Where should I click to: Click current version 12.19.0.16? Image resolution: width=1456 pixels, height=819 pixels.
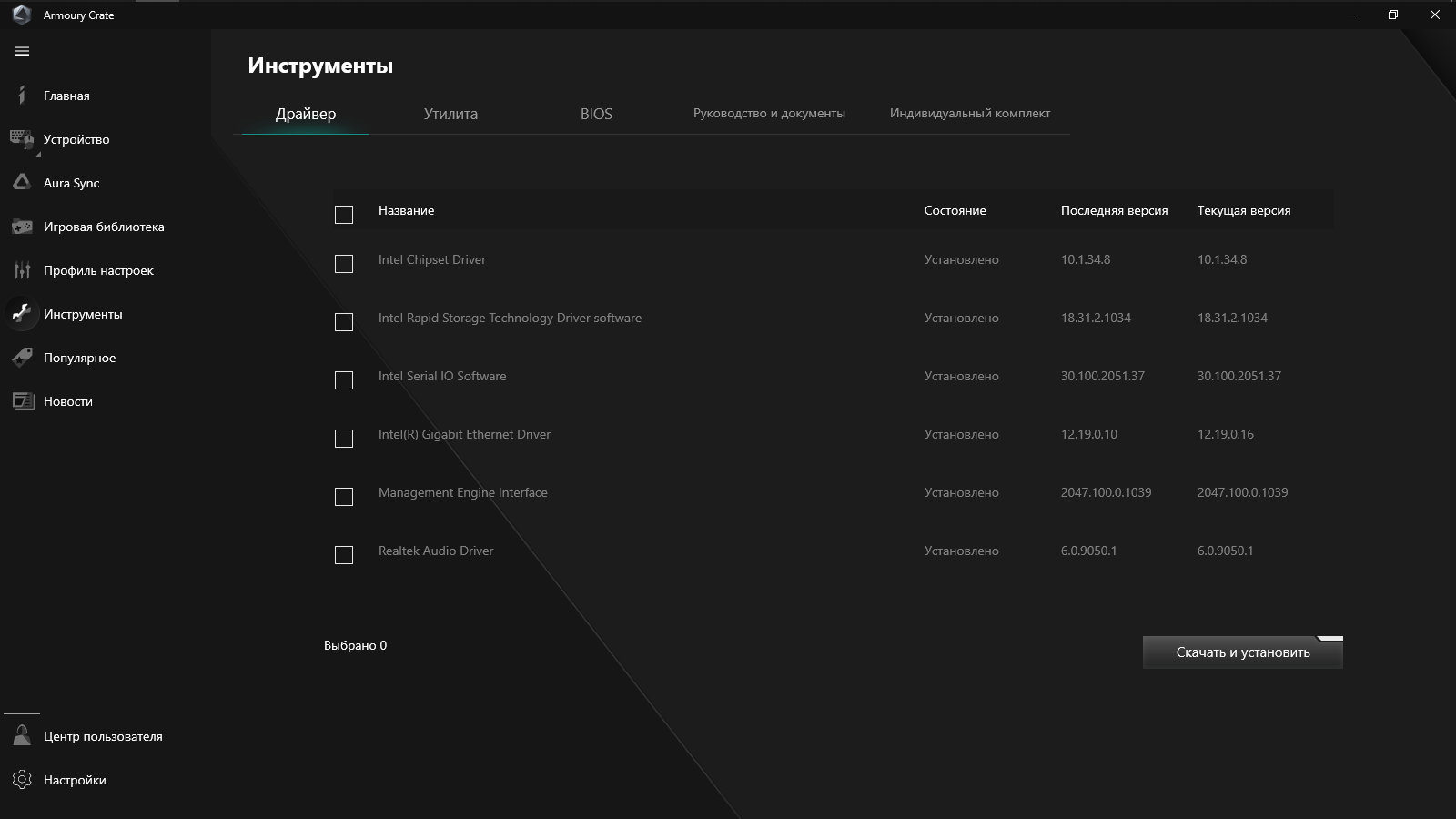tap(1226, 434)
